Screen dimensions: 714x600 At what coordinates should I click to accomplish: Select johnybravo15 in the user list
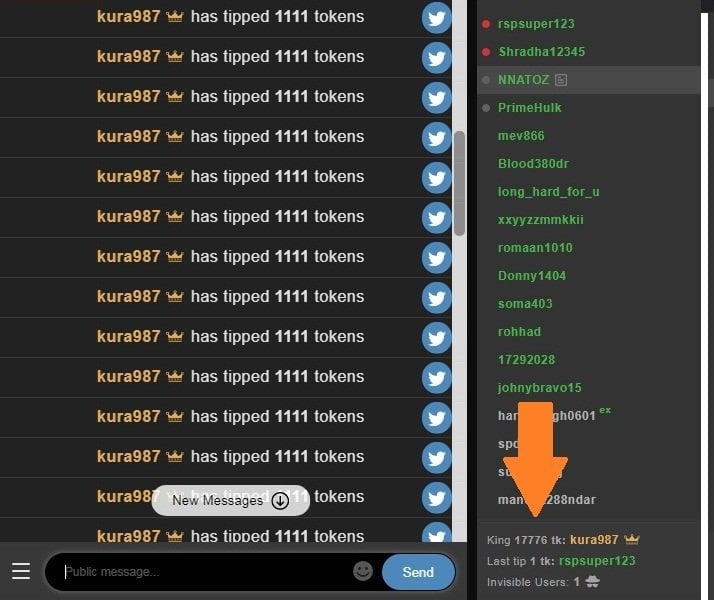pyautogui.click(x=540, y=388)
